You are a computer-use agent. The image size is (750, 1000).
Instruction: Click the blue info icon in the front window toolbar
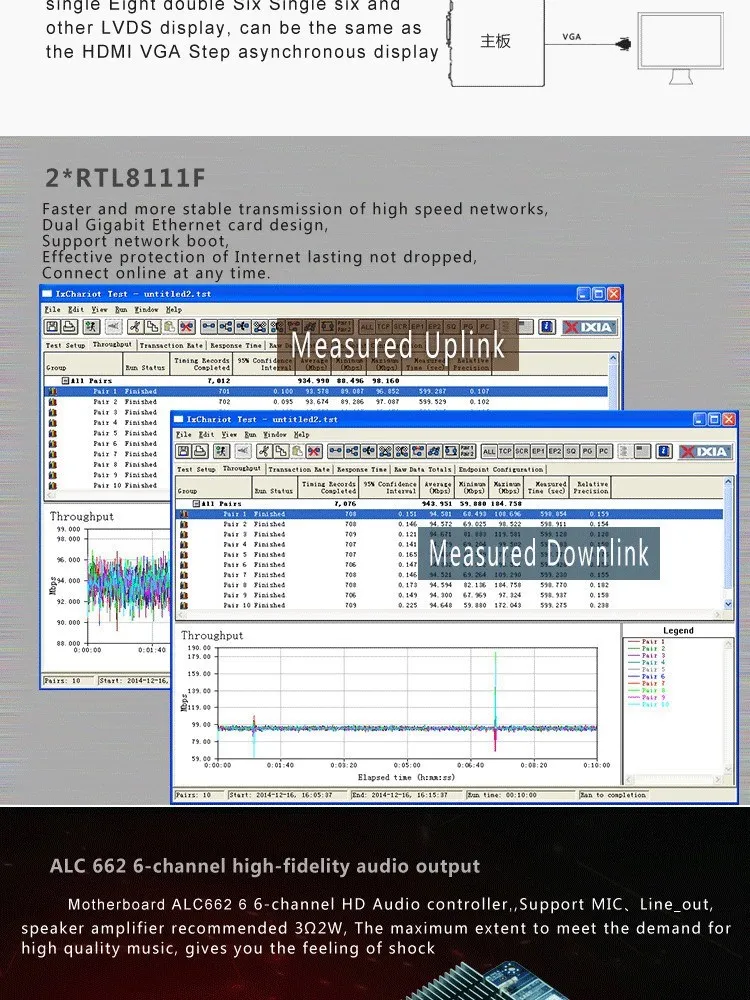[663, 452]
